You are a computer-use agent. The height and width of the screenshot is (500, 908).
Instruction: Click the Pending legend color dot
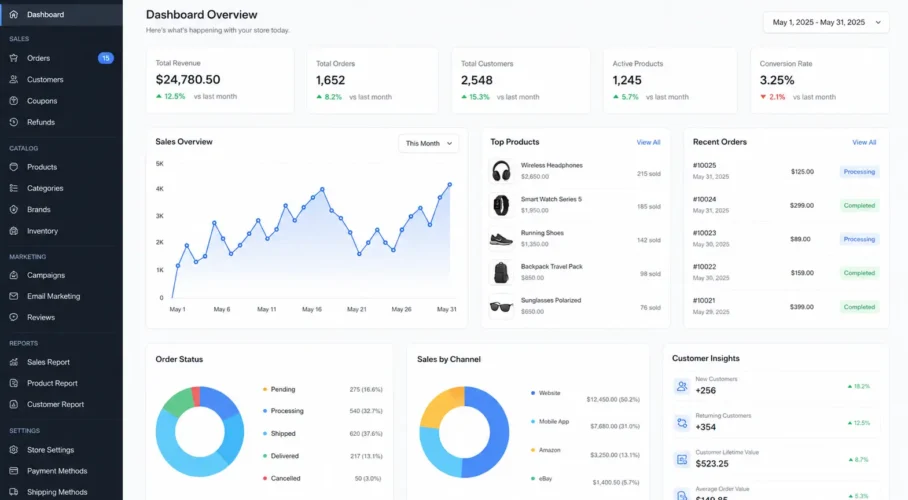click(x=265, y=389)
